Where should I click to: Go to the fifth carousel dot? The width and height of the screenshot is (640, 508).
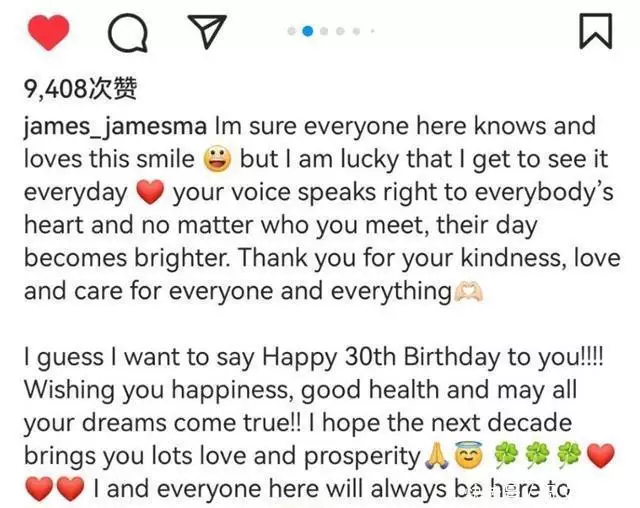[356, 31]
